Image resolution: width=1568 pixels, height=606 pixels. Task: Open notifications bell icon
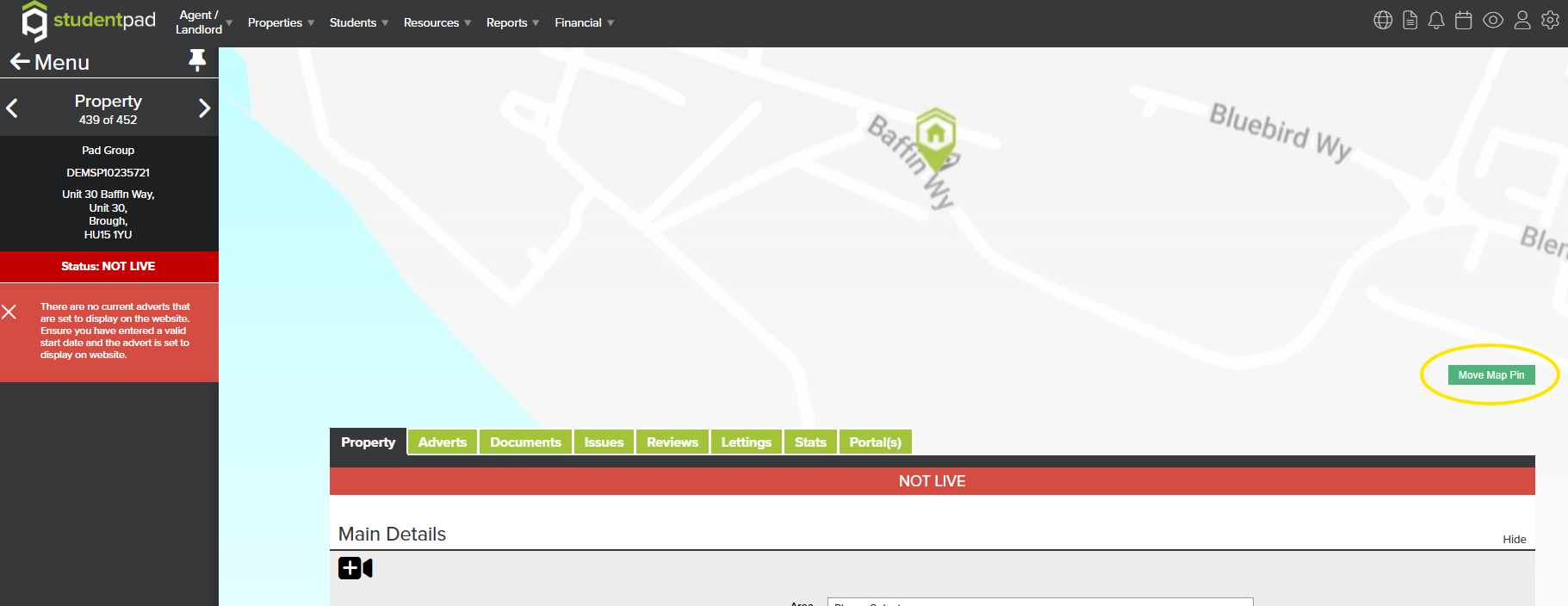(x=1436, y=21)
